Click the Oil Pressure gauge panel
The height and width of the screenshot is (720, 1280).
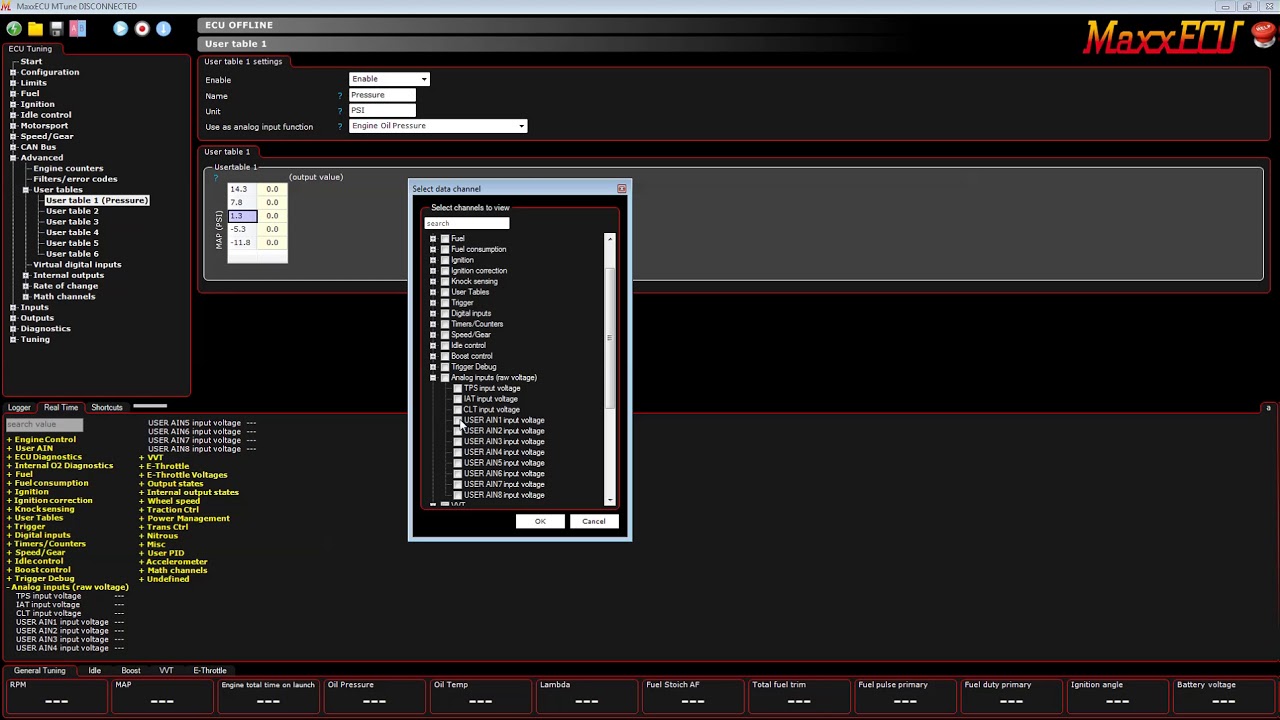pos(374,695)
